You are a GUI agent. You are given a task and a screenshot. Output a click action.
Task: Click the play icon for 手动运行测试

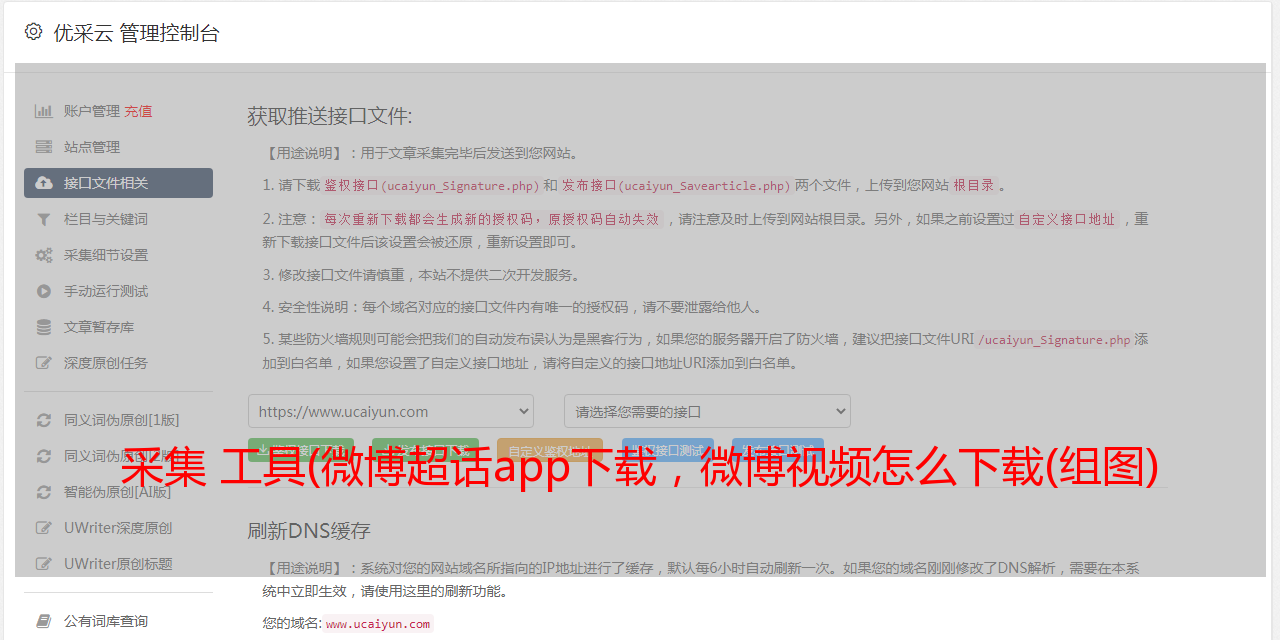(44, 291)
